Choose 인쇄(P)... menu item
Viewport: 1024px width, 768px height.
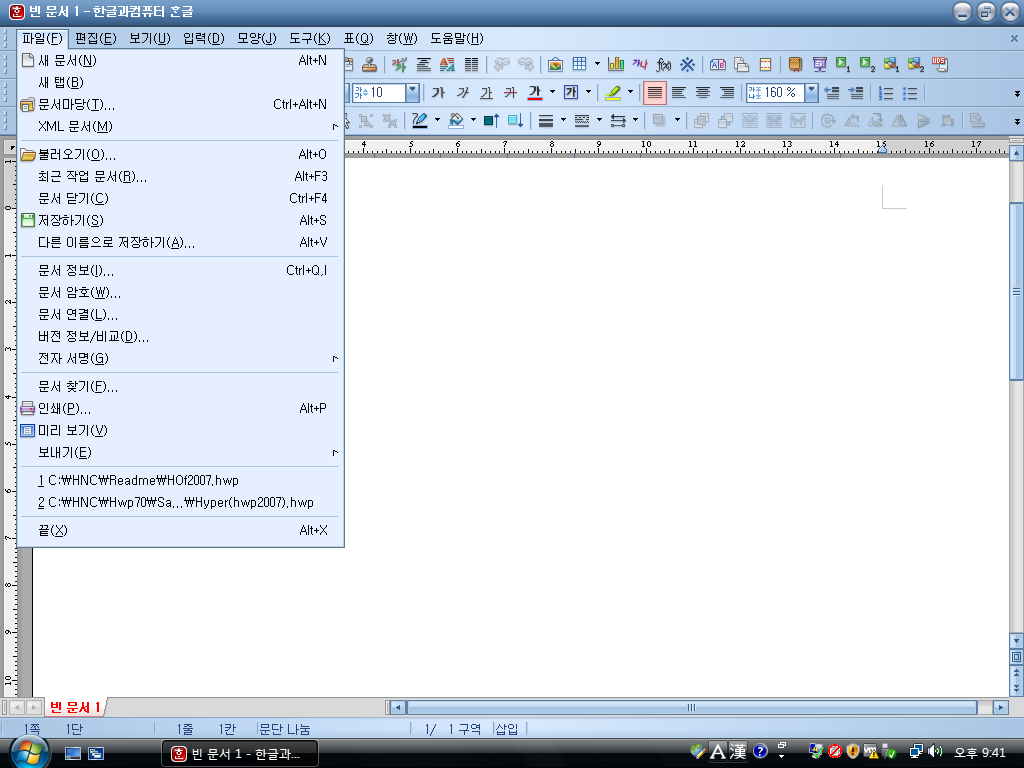[x=180, y=409]
